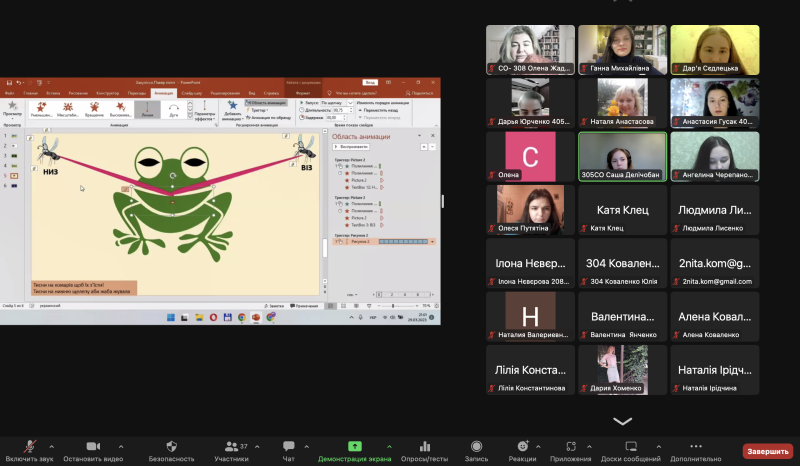The height and width of the screenshot is (466, 800).
Task: Expand share options arrow beside Демонстрация экрана
Action: [389, 447]
